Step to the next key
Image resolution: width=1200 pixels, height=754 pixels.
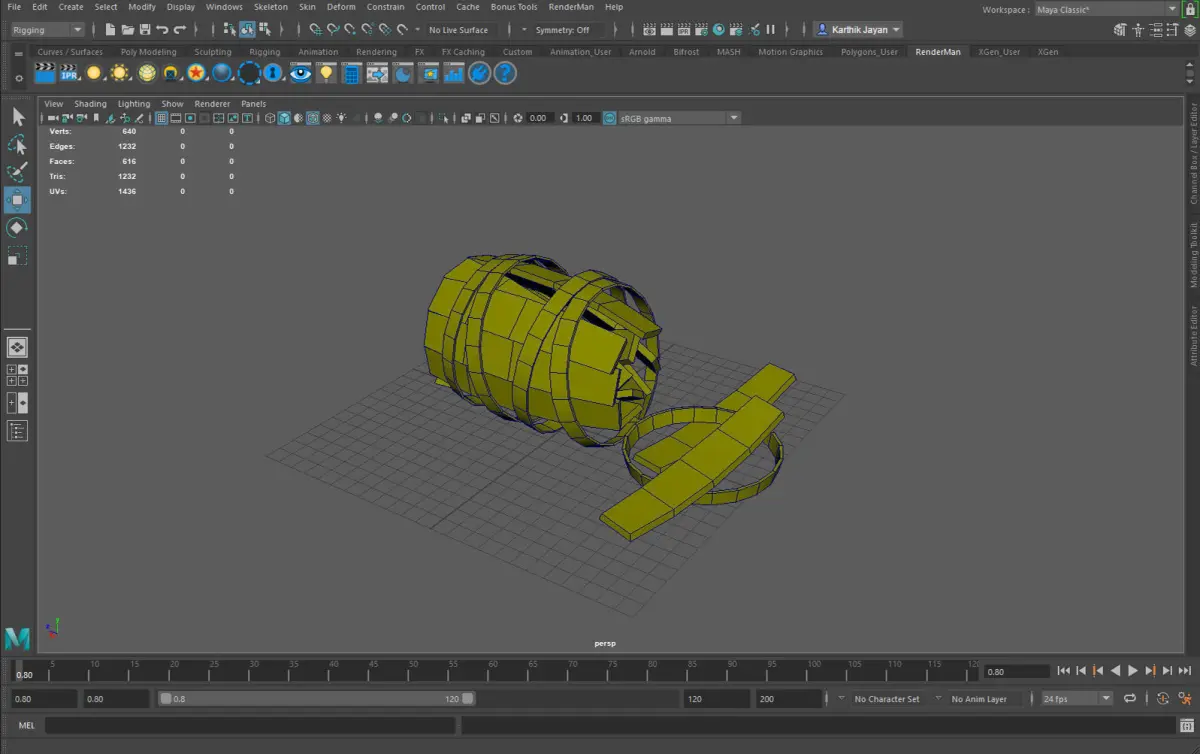(1150, 671)
